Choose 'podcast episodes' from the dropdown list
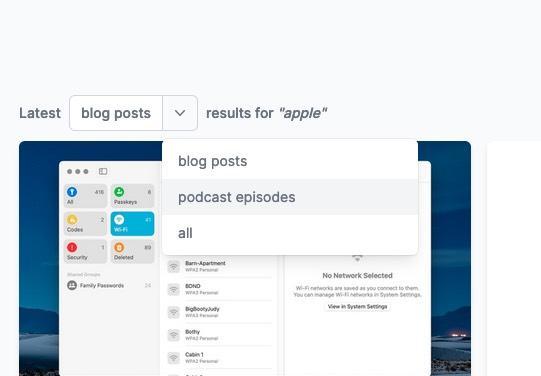The width and height of the screenshot is (541, 376). click(290, 197)
